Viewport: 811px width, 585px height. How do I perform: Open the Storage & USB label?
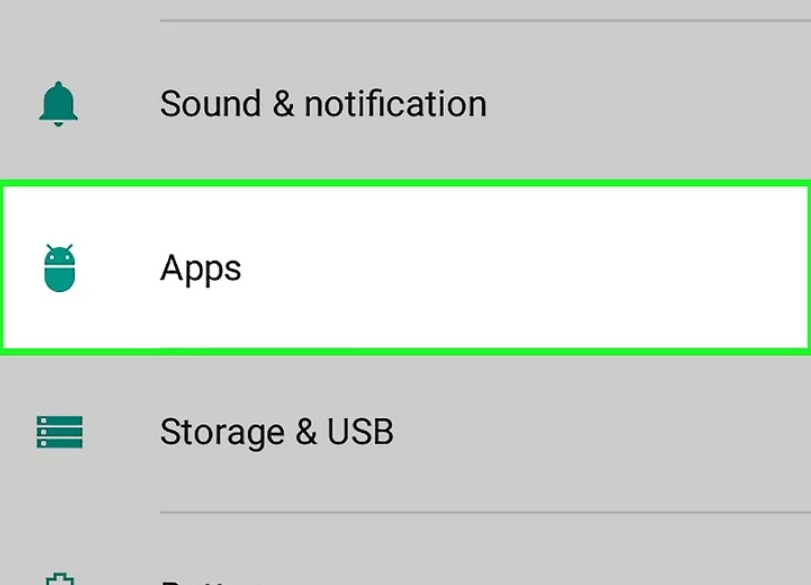coord(277,432)
